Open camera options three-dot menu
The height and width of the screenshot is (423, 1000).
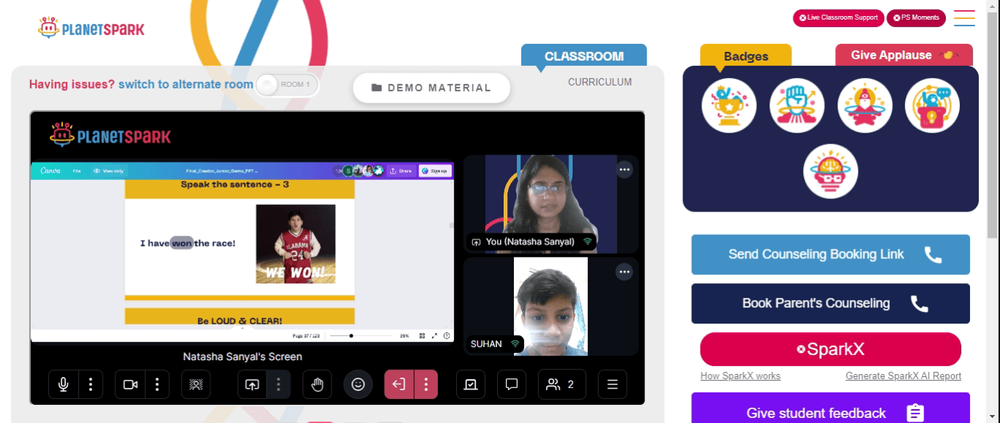157,384
